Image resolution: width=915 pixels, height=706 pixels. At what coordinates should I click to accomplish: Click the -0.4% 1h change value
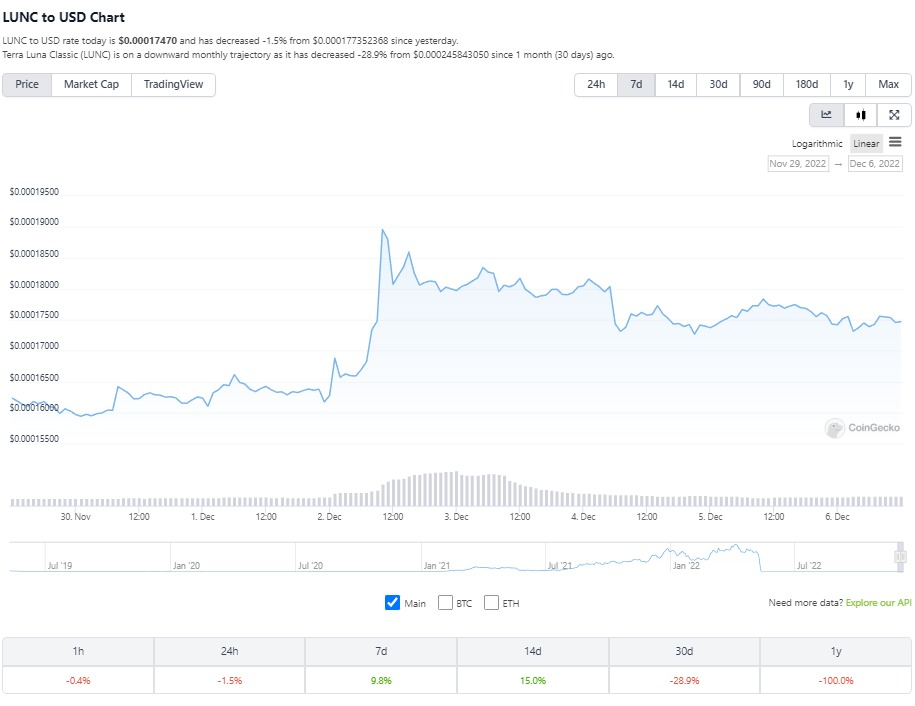tap(78, 680)
